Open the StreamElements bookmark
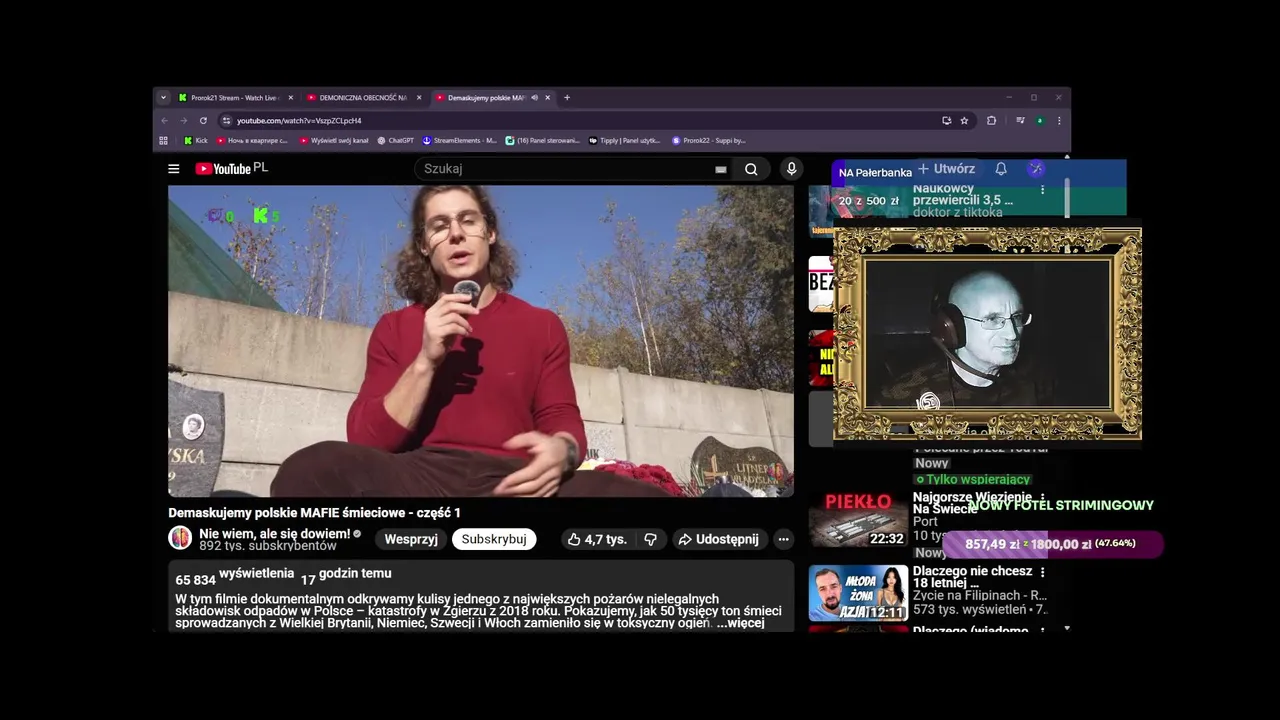 pyautogui.click(x=460, y=141)
